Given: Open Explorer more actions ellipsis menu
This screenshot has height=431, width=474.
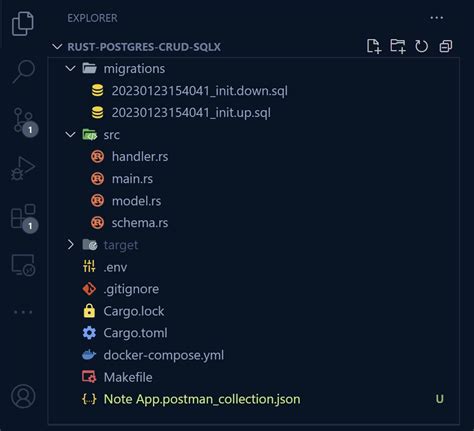Looking at the screenshot, I should [x=437, y=18].
